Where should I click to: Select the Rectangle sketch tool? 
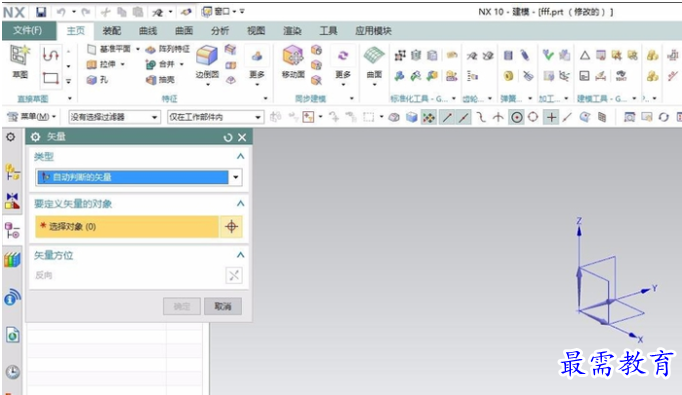click(x=50, y=78)
